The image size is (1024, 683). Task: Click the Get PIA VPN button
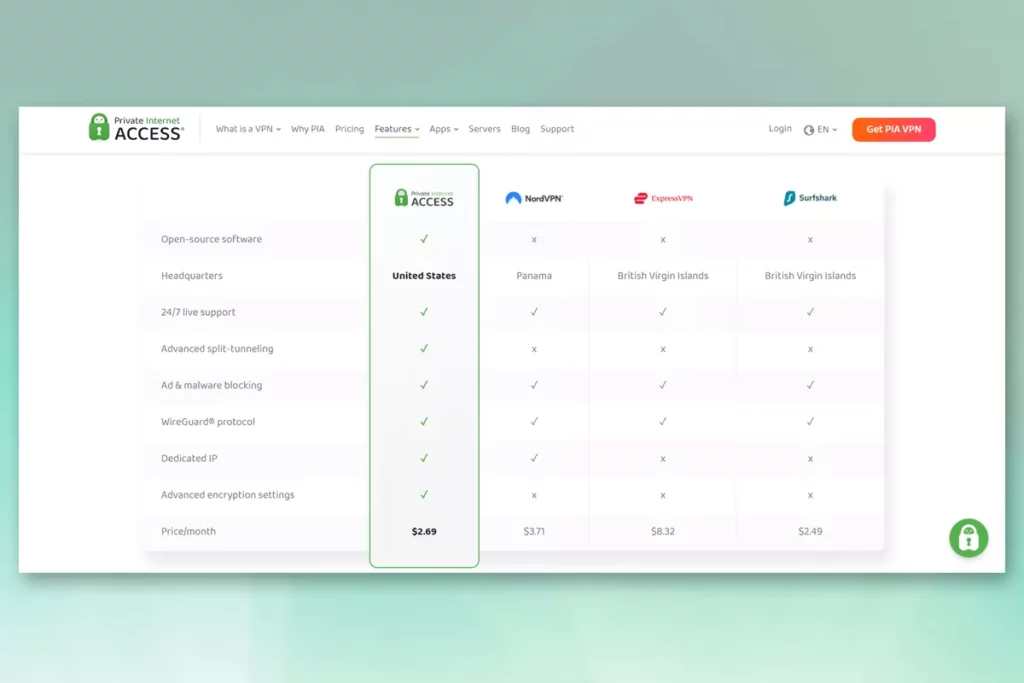pos(893,129)
